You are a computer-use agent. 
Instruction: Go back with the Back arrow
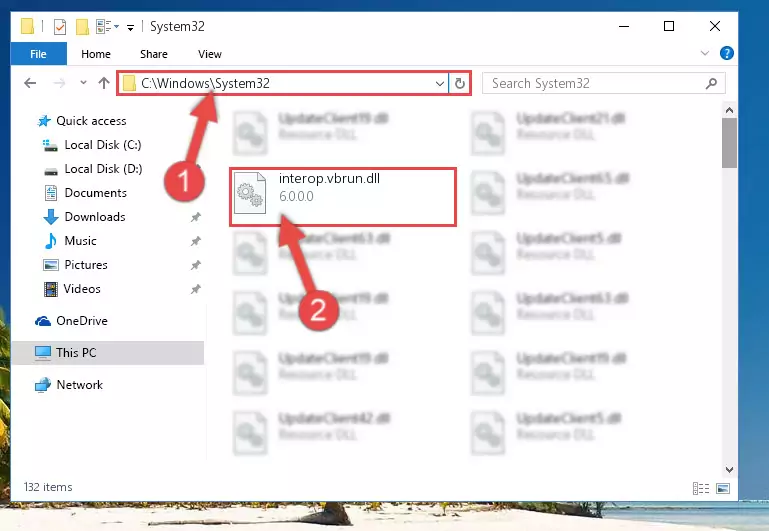click(x=30, y=83)
